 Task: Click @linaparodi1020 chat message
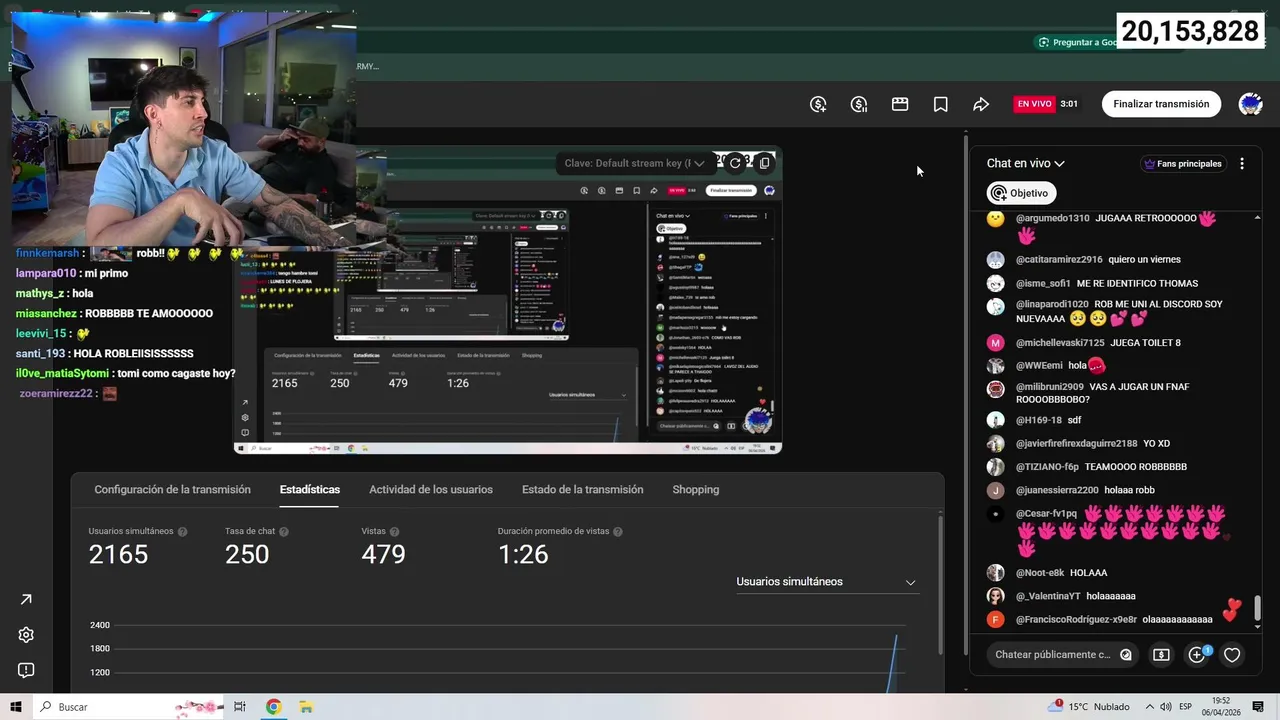click(1119, 313)
